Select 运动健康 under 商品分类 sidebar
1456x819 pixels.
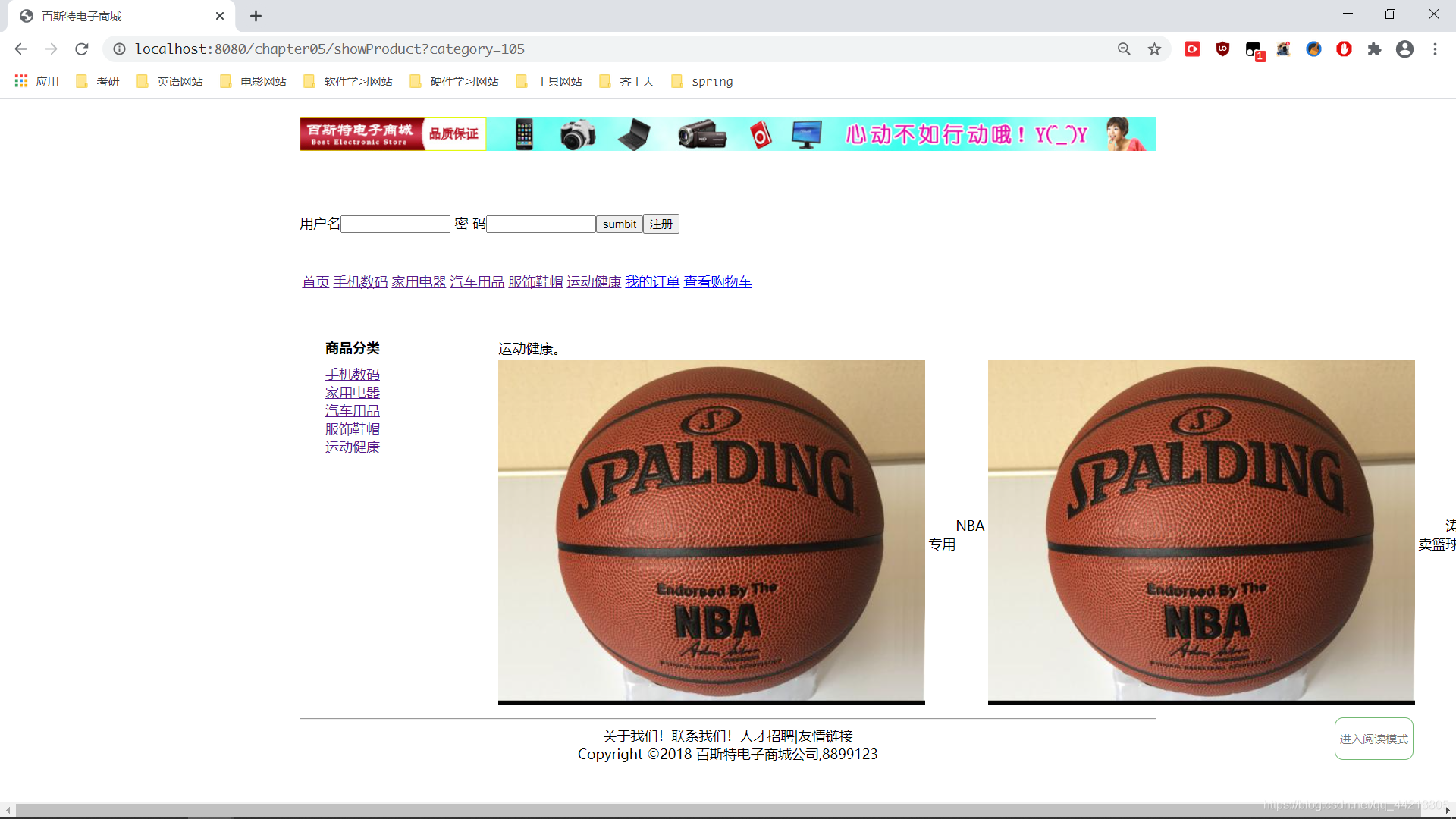[x=353, y=447]
